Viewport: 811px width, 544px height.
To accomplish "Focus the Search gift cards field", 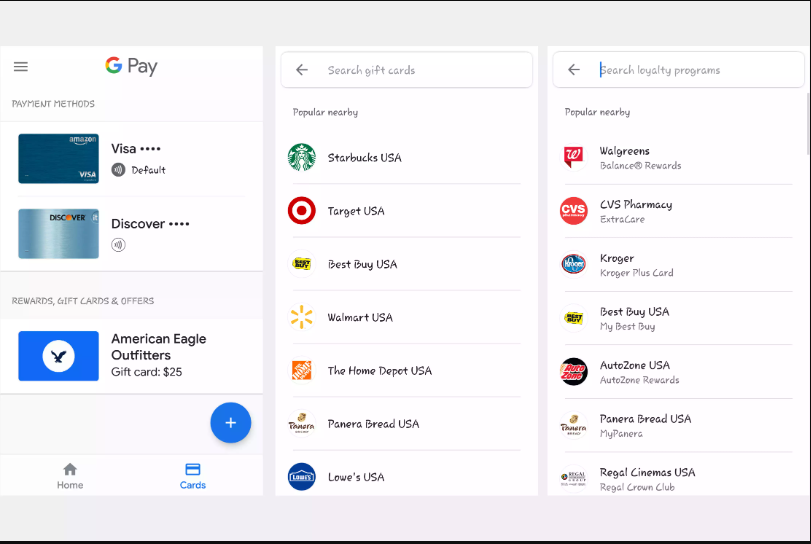I will pos(407,70).
